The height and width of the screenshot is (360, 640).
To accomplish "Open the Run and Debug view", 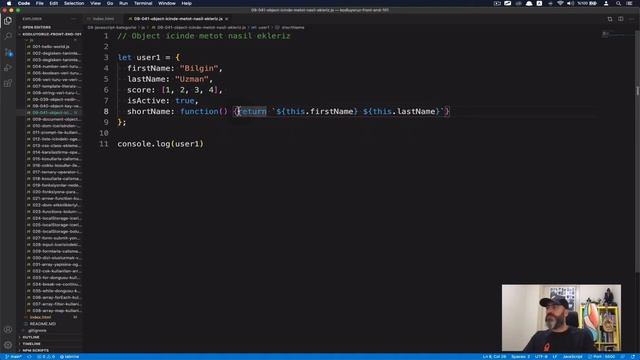I will [x=8, y=68].
